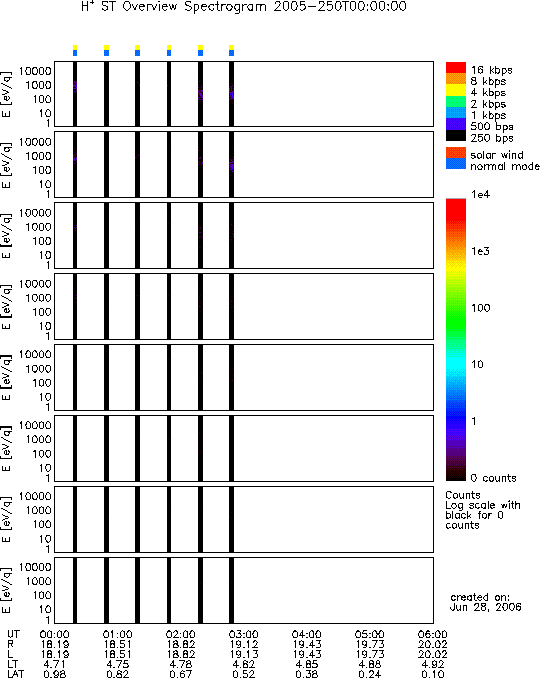Click the LAT value 0.52
Viewport: 540px width, 678px height.
coord(244,674)
